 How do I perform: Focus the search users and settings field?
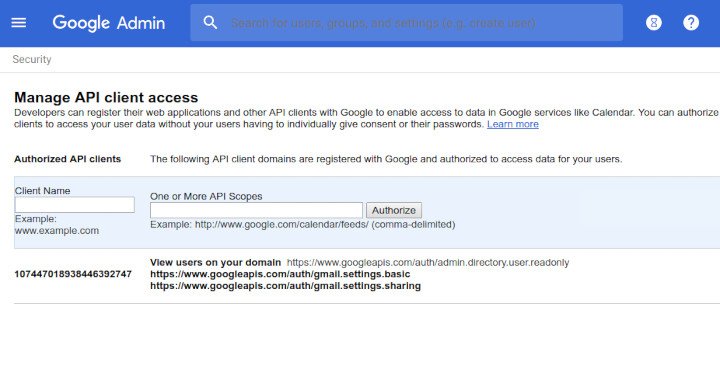[x=406, y=23]
